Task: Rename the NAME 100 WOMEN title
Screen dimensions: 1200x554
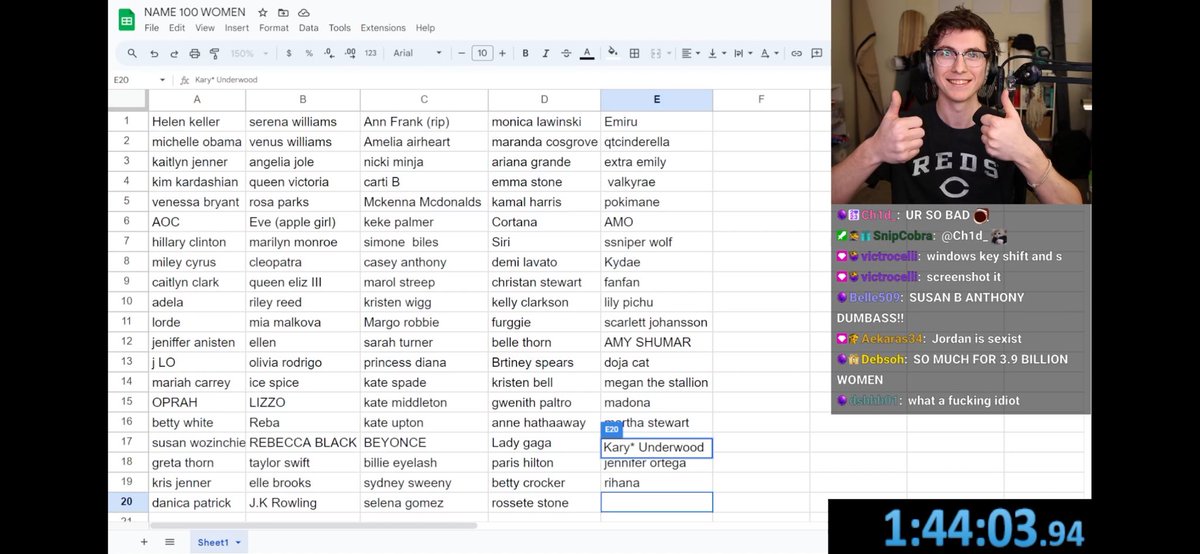Action: pos(195,12)
